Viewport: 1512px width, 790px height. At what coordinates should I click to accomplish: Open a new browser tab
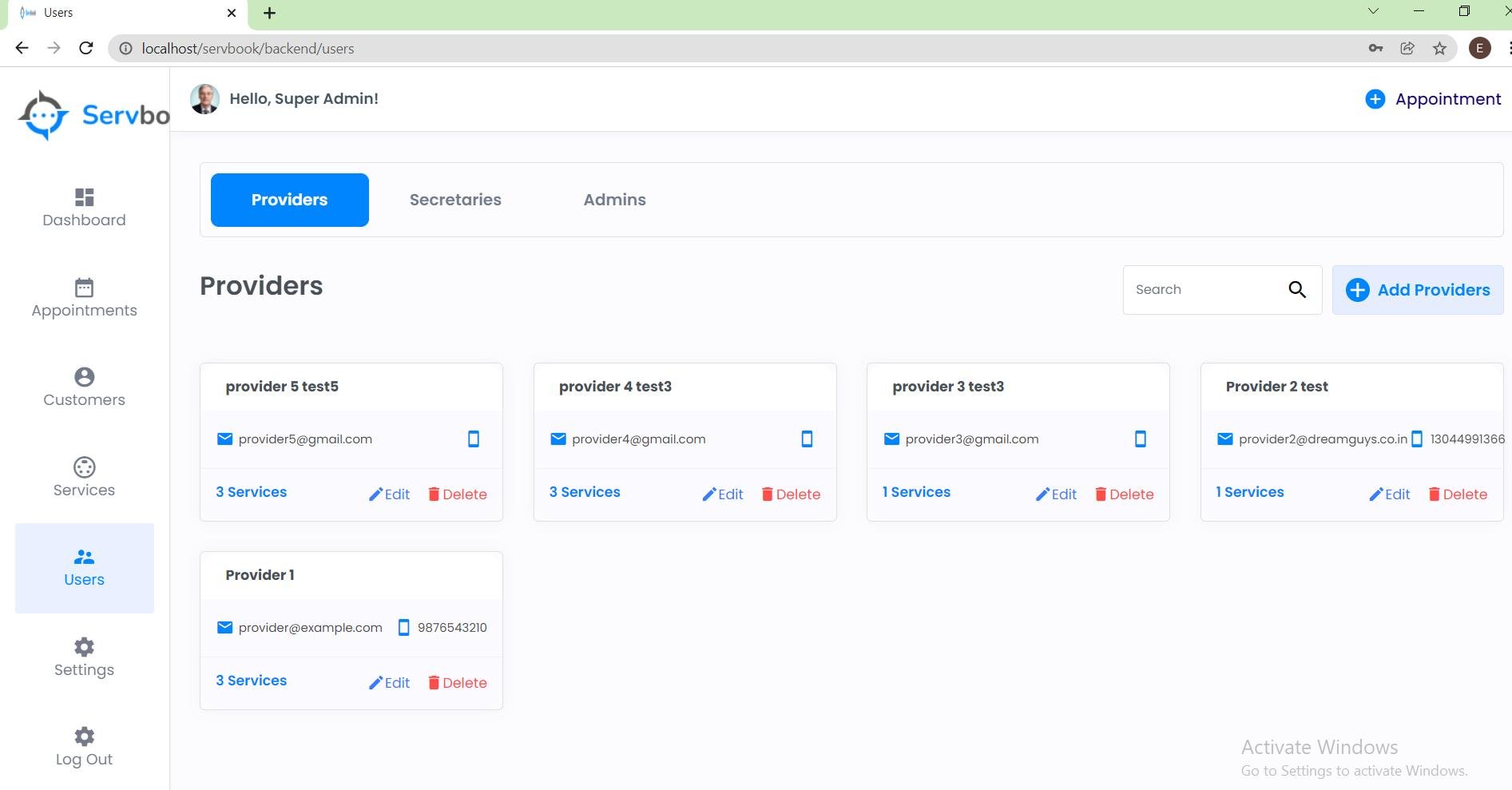tap(269, 13)
